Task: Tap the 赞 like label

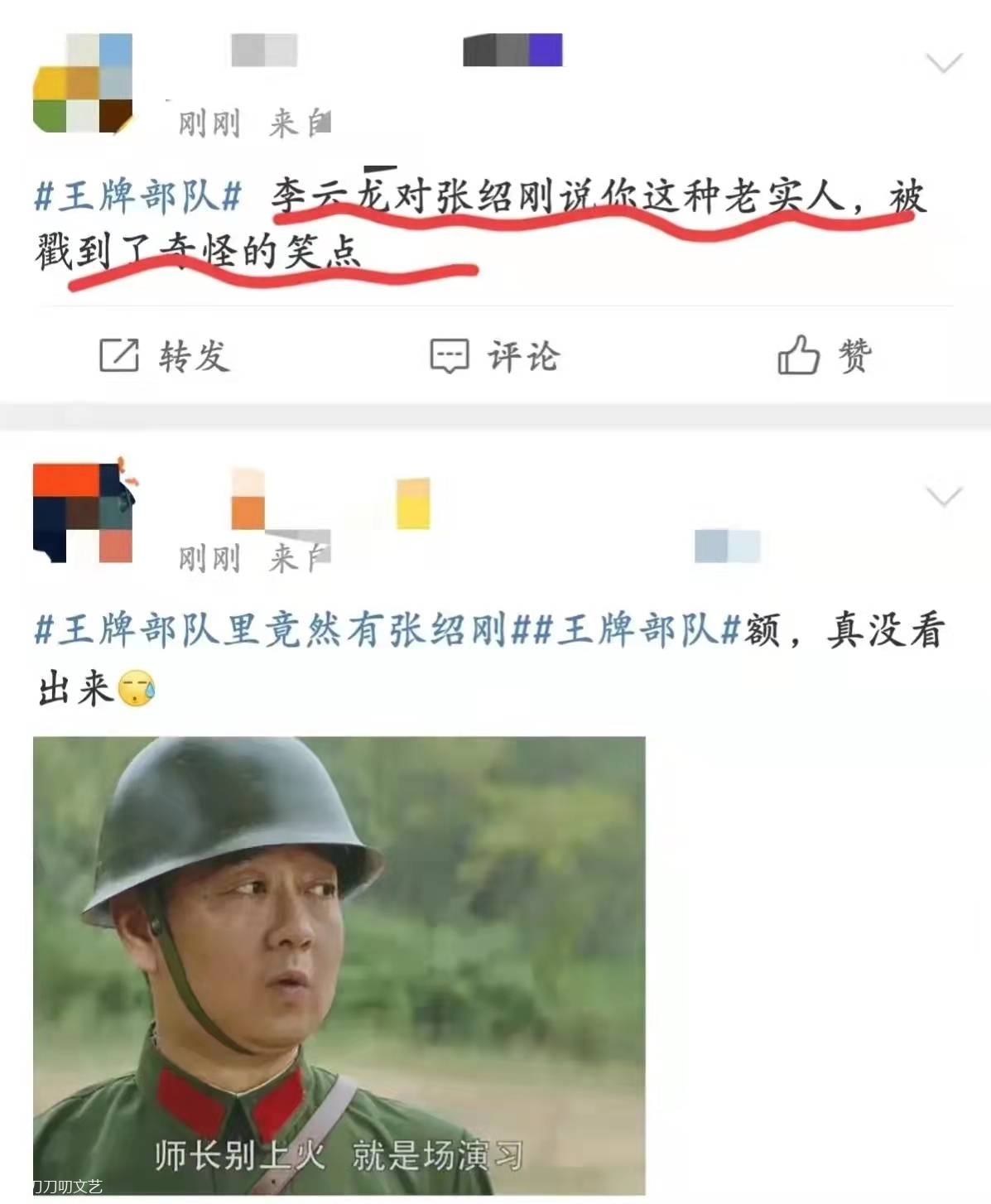Action: [855, 356]
